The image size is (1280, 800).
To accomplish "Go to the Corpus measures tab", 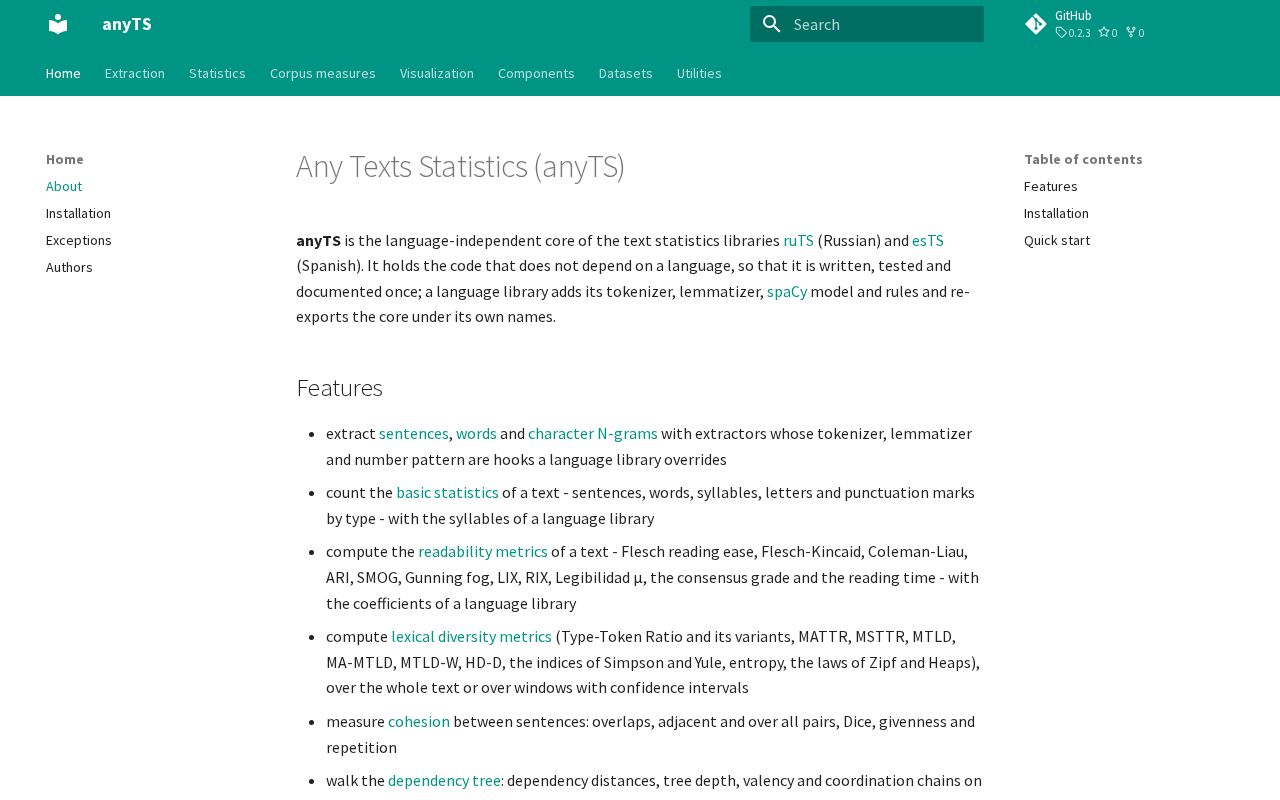I will [323, 73].
